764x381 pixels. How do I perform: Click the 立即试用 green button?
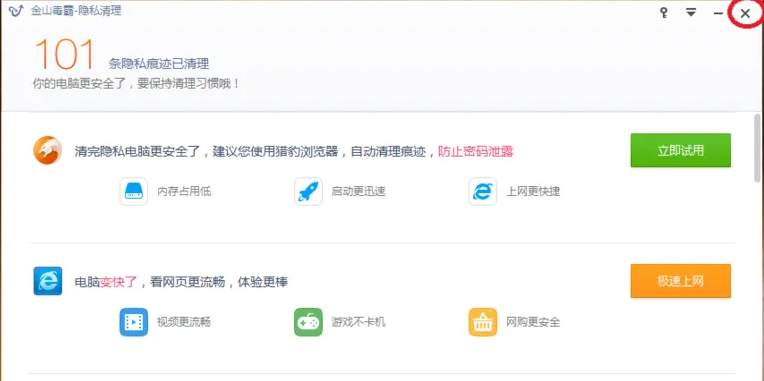click(x=680, y=150)
